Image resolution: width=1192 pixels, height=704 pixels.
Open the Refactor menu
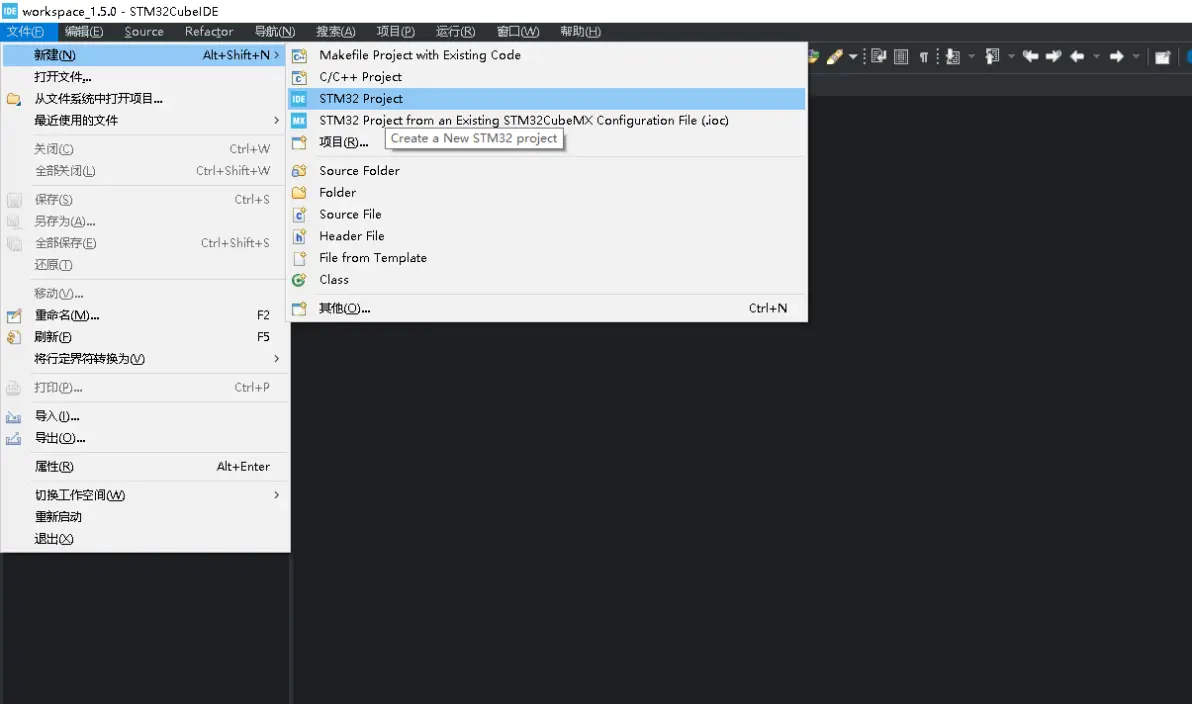[209, 31]
